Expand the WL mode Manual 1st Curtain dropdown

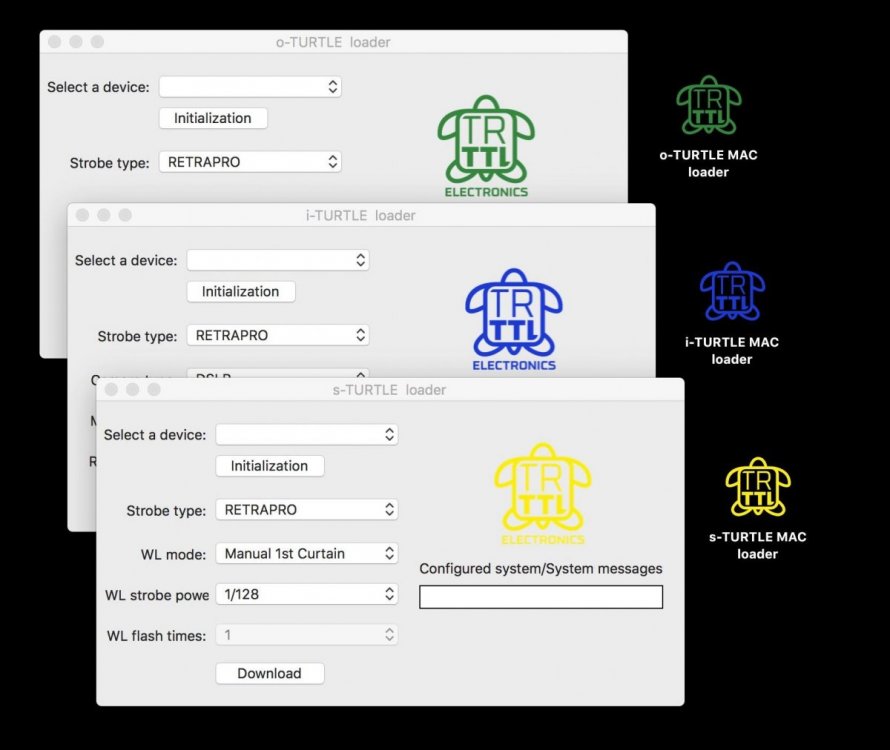tap(307, 553)
